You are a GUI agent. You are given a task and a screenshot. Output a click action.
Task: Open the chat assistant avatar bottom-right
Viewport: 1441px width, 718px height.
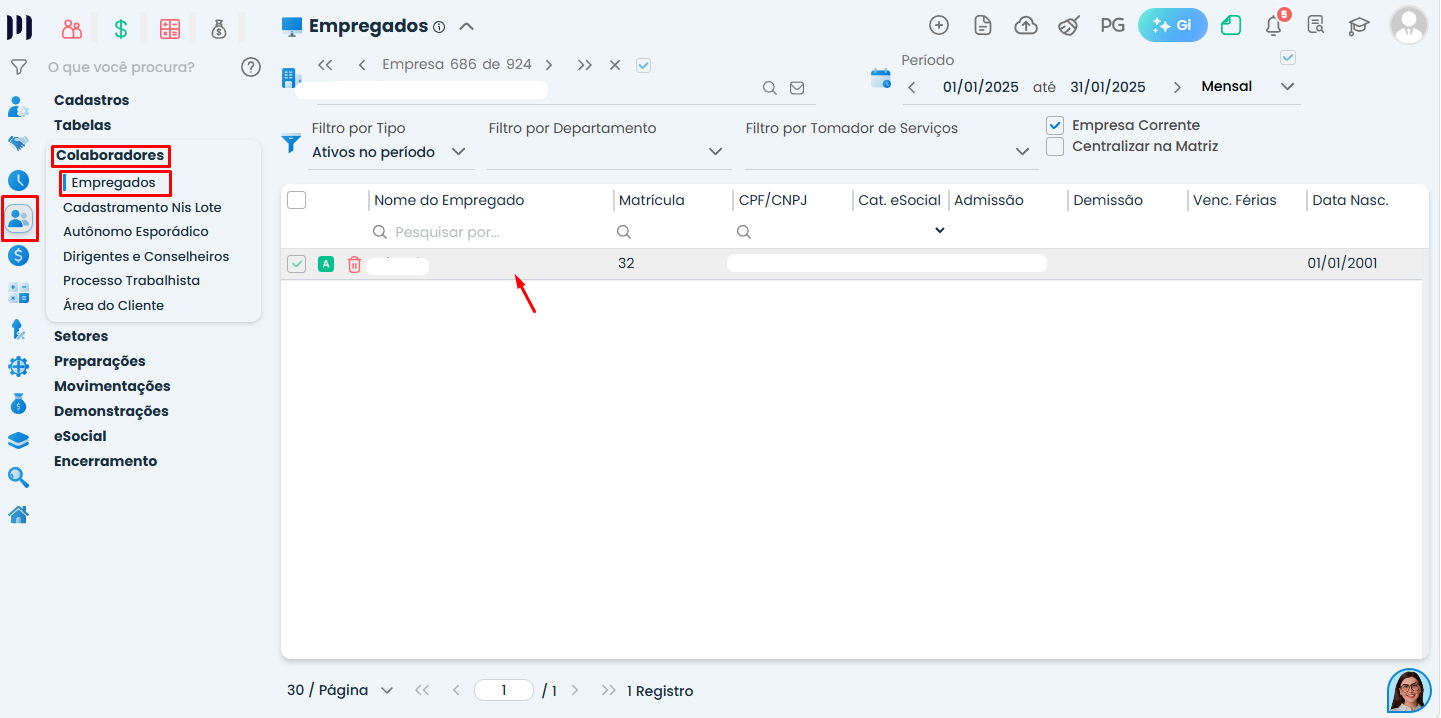coord(1409,690)
